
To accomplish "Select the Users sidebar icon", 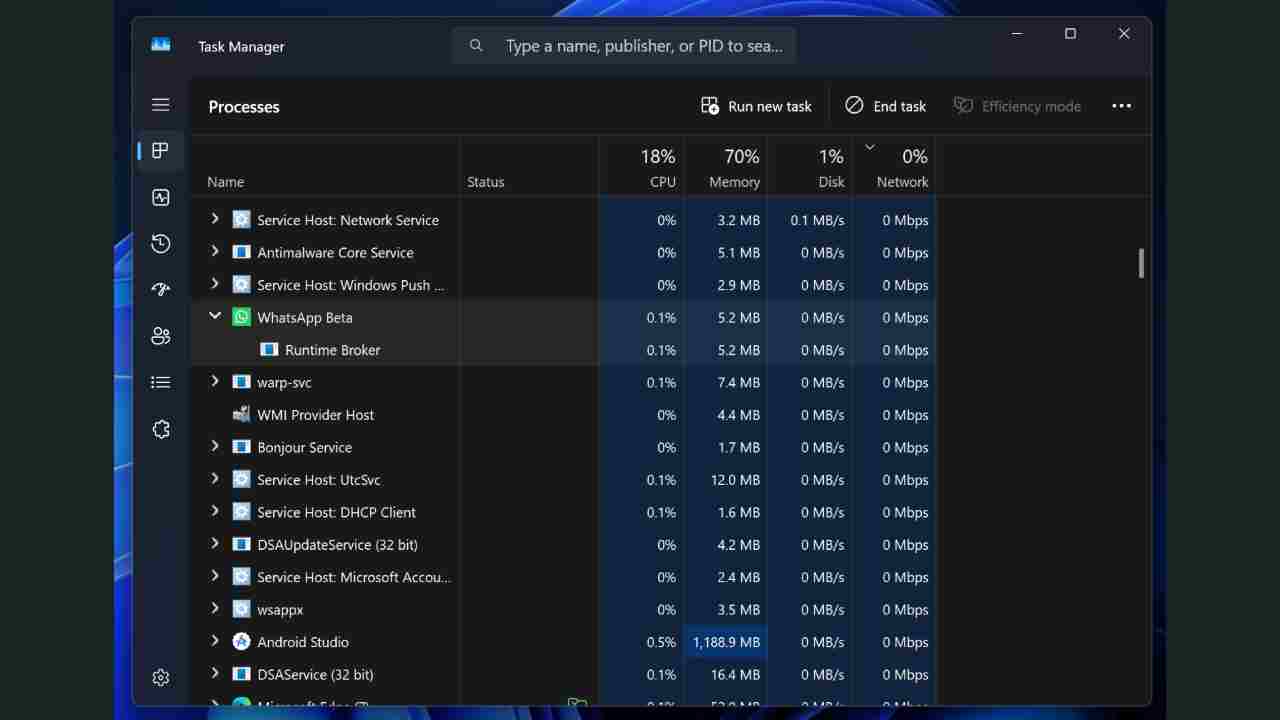I will [160, 336].
